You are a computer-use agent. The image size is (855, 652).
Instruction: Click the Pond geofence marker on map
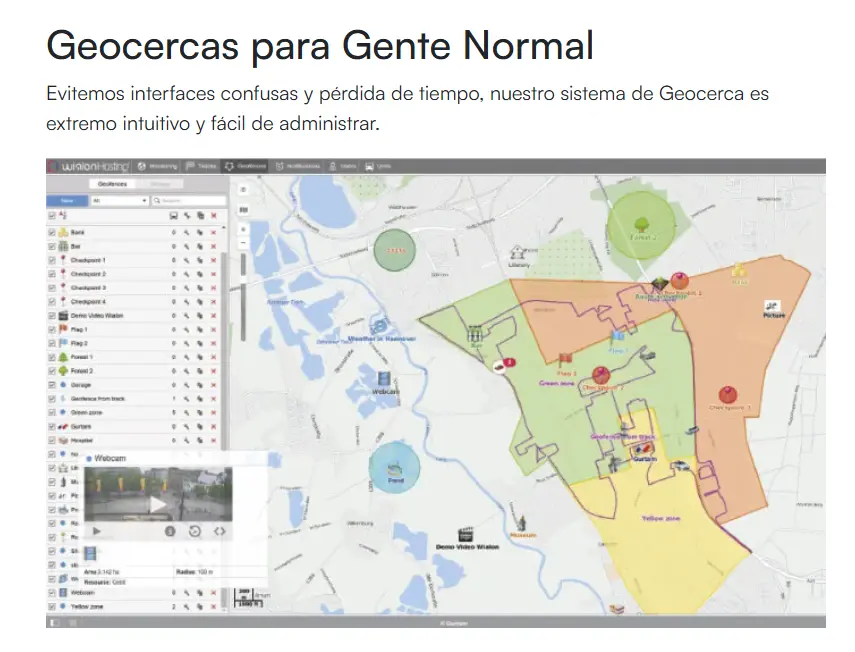pos(395,468)
